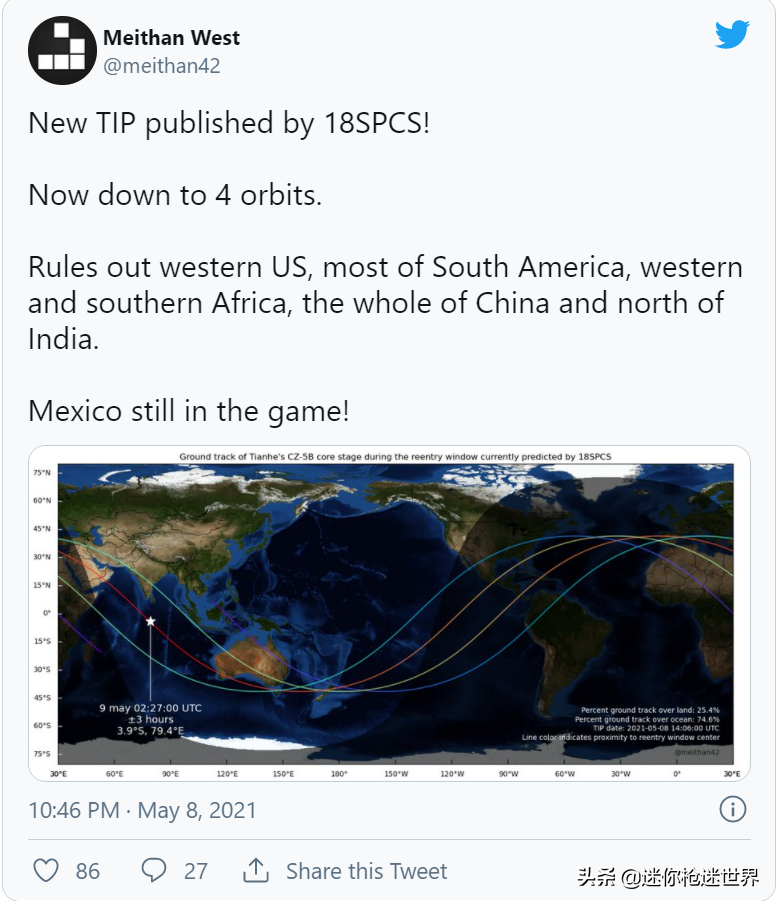Click the map title about the CZ-5B core stage
Viewport: 777px width, 905px height.
point(395,457)
